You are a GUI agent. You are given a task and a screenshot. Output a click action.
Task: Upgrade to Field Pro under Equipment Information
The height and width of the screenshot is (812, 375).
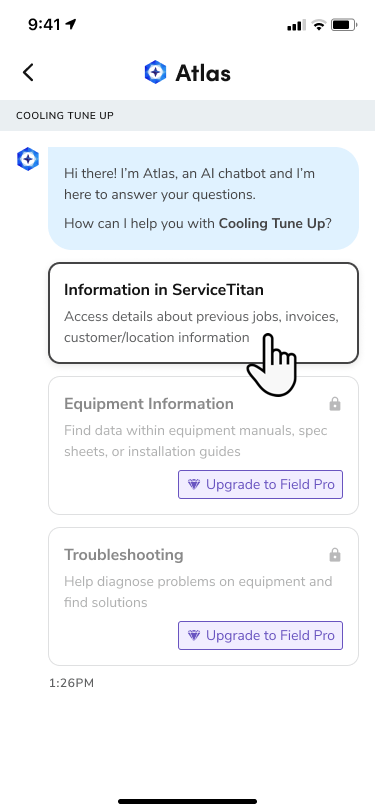pos(261,485)
